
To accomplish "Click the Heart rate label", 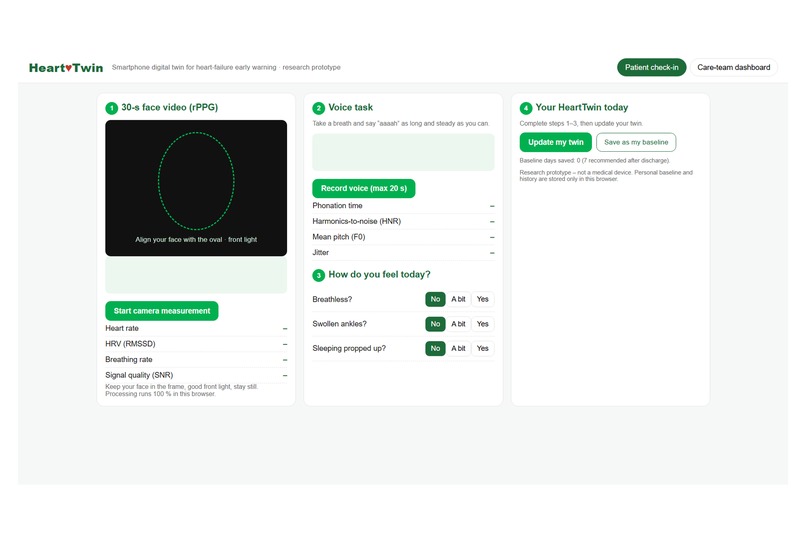I will (x=122, y=328).
